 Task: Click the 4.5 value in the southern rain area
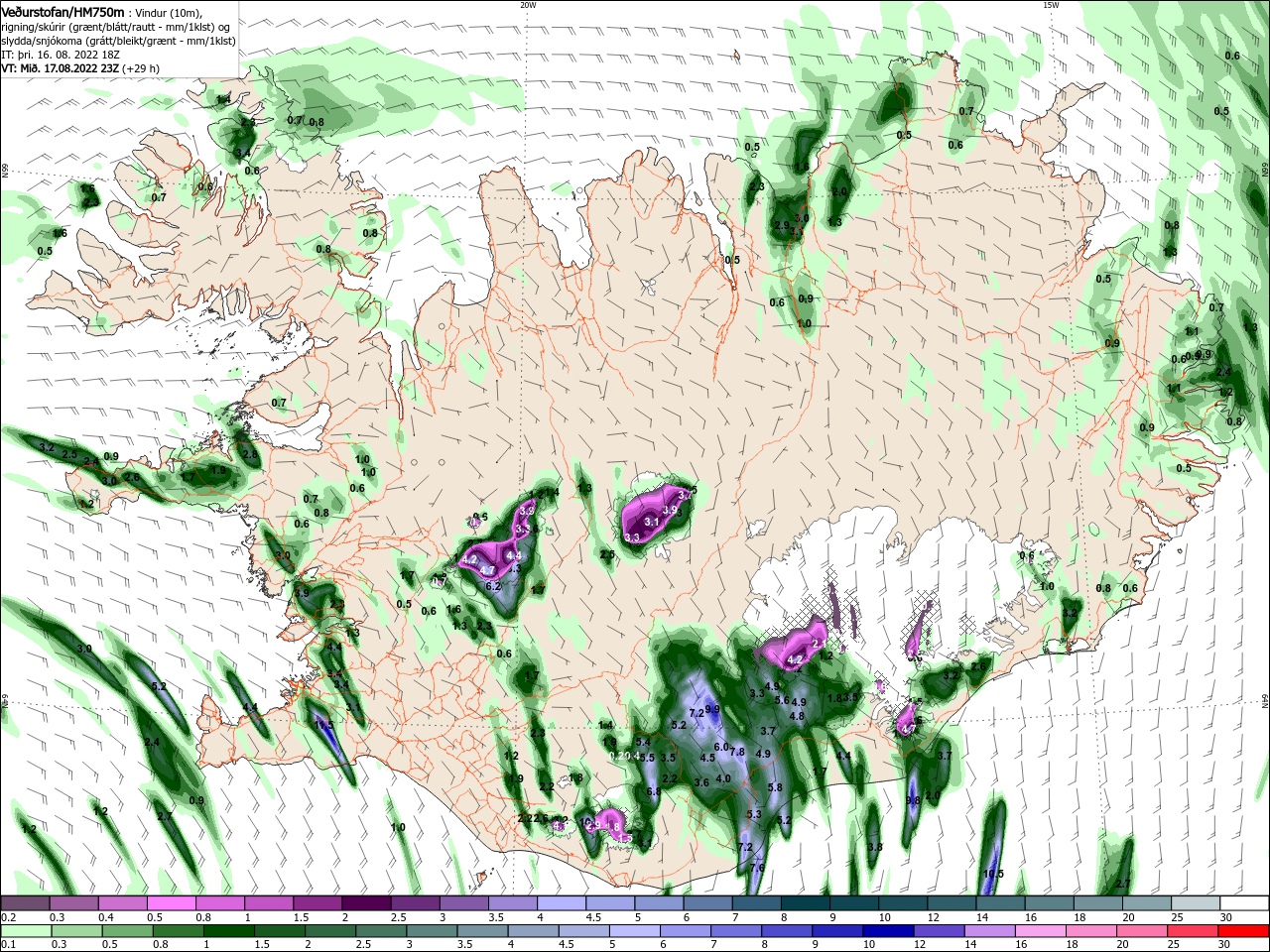(x=707, y=758)
